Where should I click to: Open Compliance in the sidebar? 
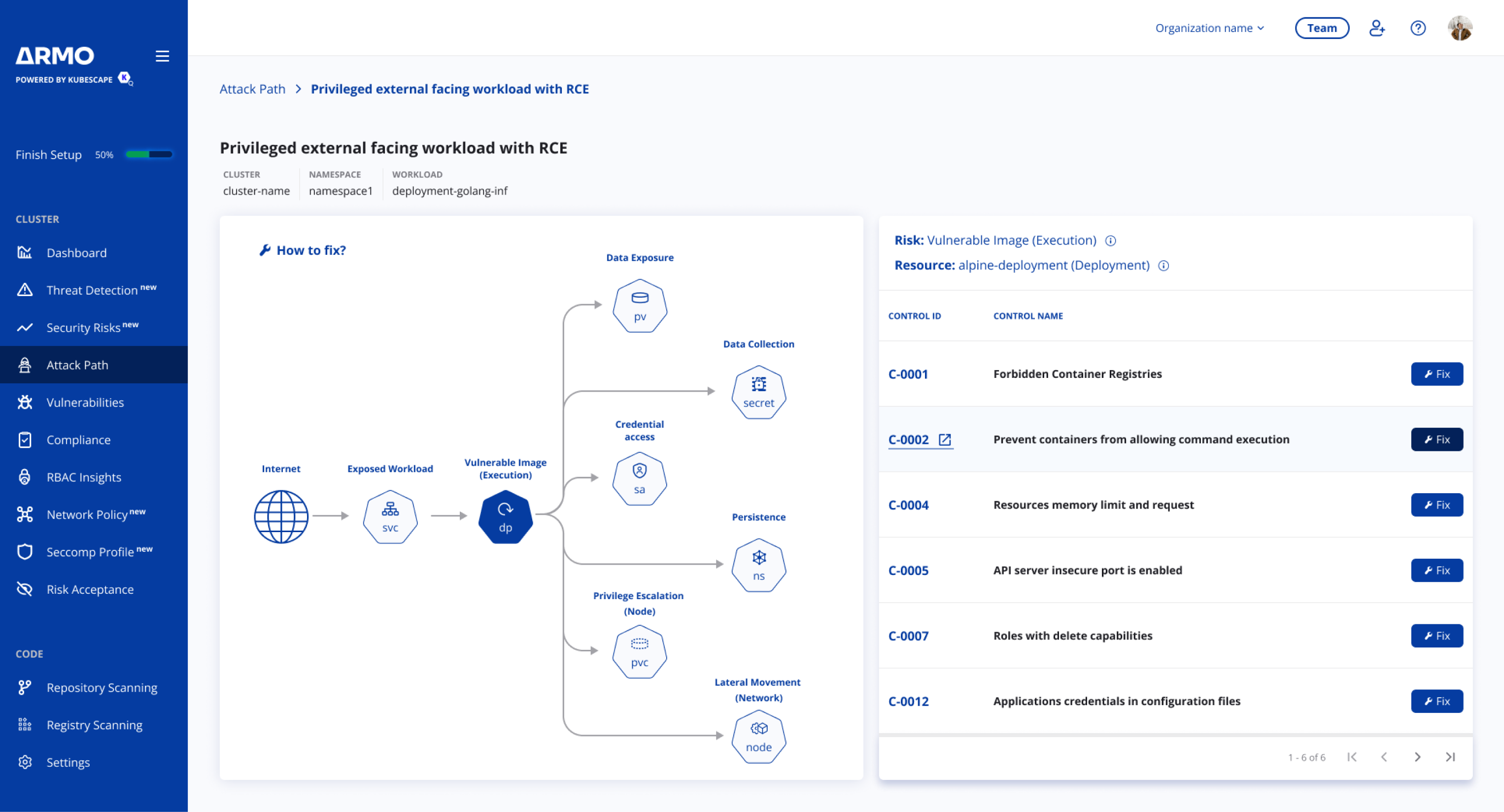(94, 440)
